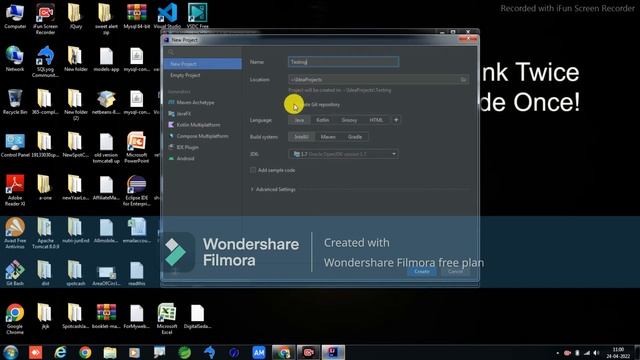Open Mysql 64-bit archive on desktop
Viewport: 640px width, 360px height.
click(136, 16)
